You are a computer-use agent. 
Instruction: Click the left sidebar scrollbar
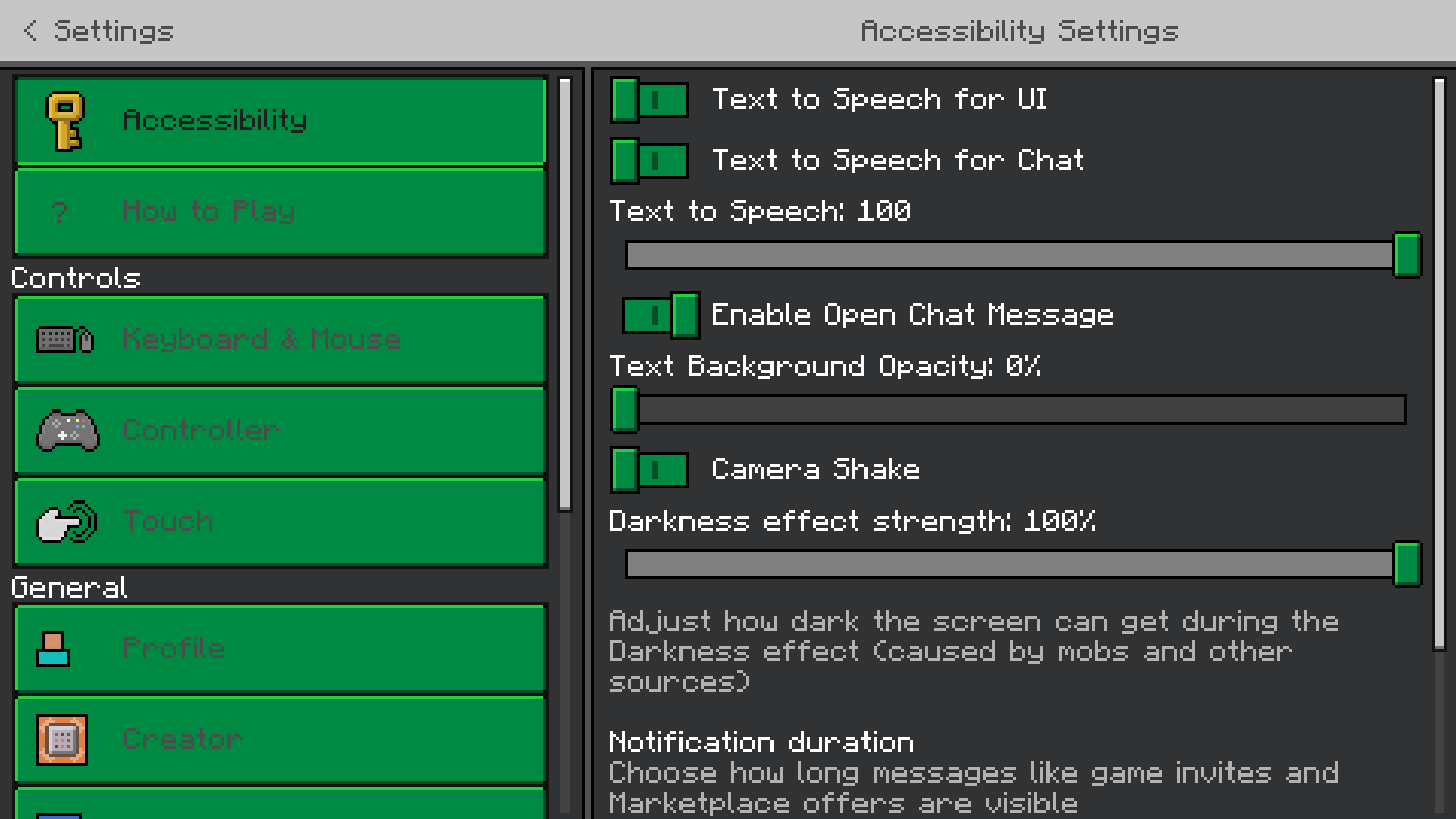[565, 294]
